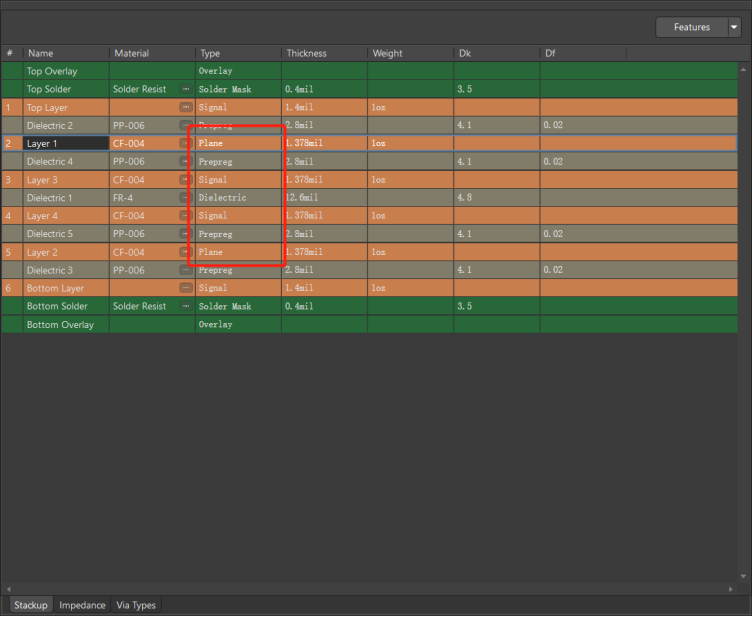Open material library for Dielectric 2
The width and height of the screenshot is (753, 617).
pos(185,126)
